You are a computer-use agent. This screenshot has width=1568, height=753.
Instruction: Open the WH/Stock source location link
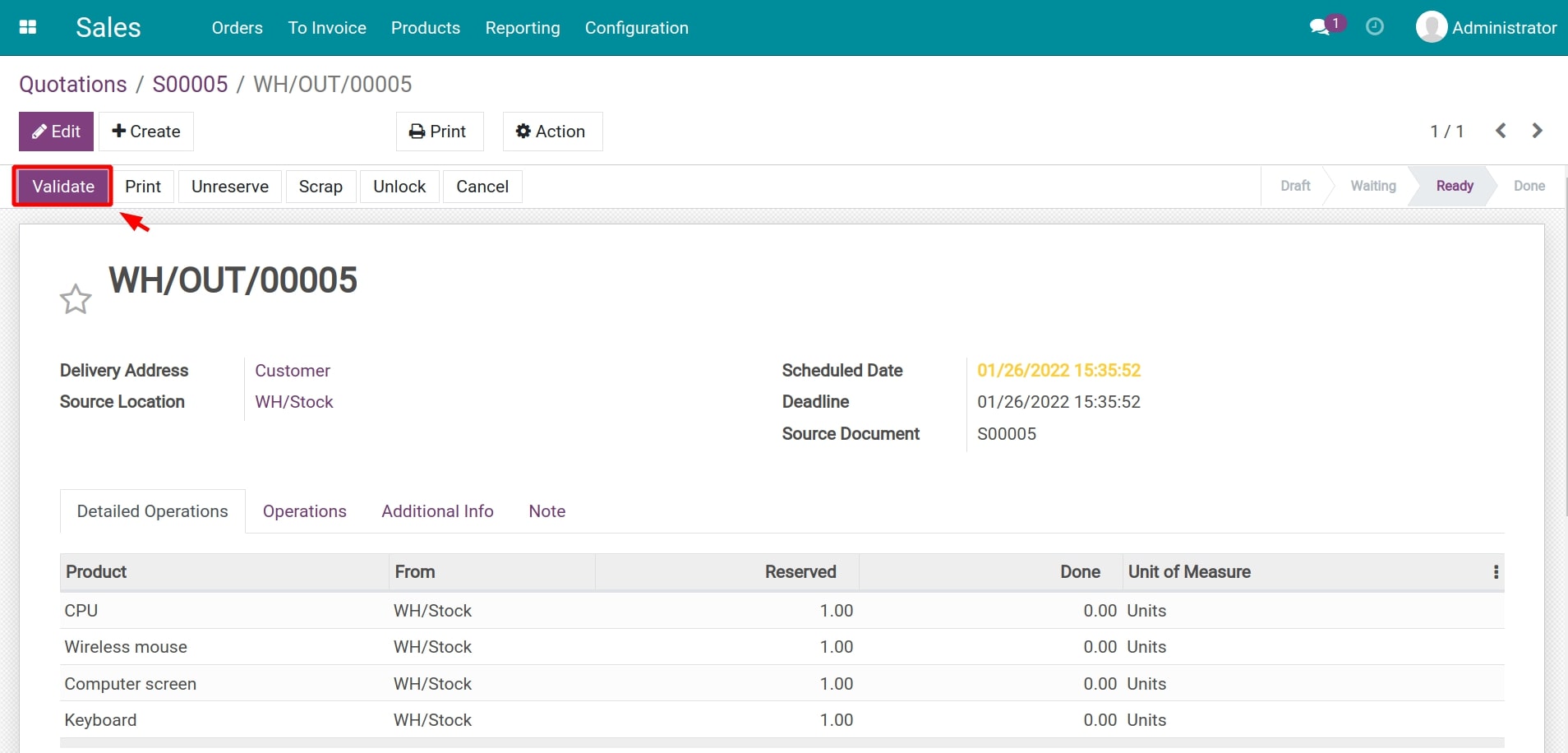(x=294, y=402)
